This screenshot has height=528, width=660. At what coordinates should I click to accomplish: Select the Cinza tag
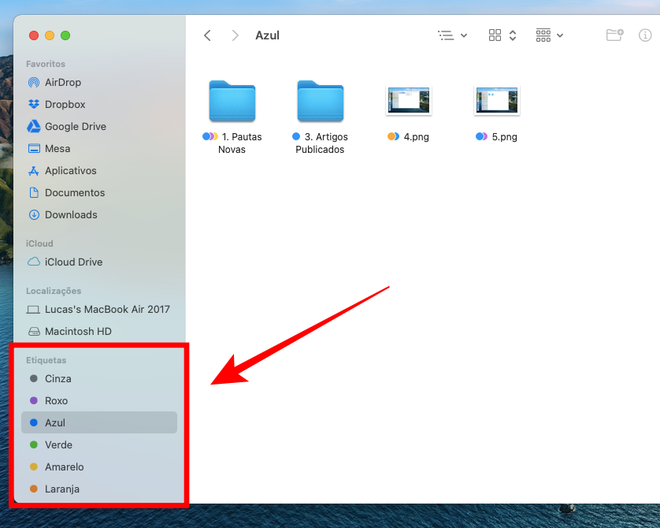[99, 379]
